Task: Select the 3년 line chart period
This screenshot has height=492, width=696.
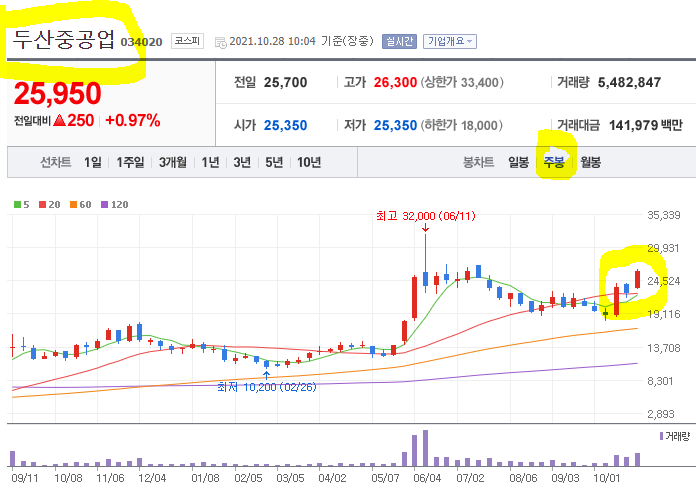Action: [242, 163]
